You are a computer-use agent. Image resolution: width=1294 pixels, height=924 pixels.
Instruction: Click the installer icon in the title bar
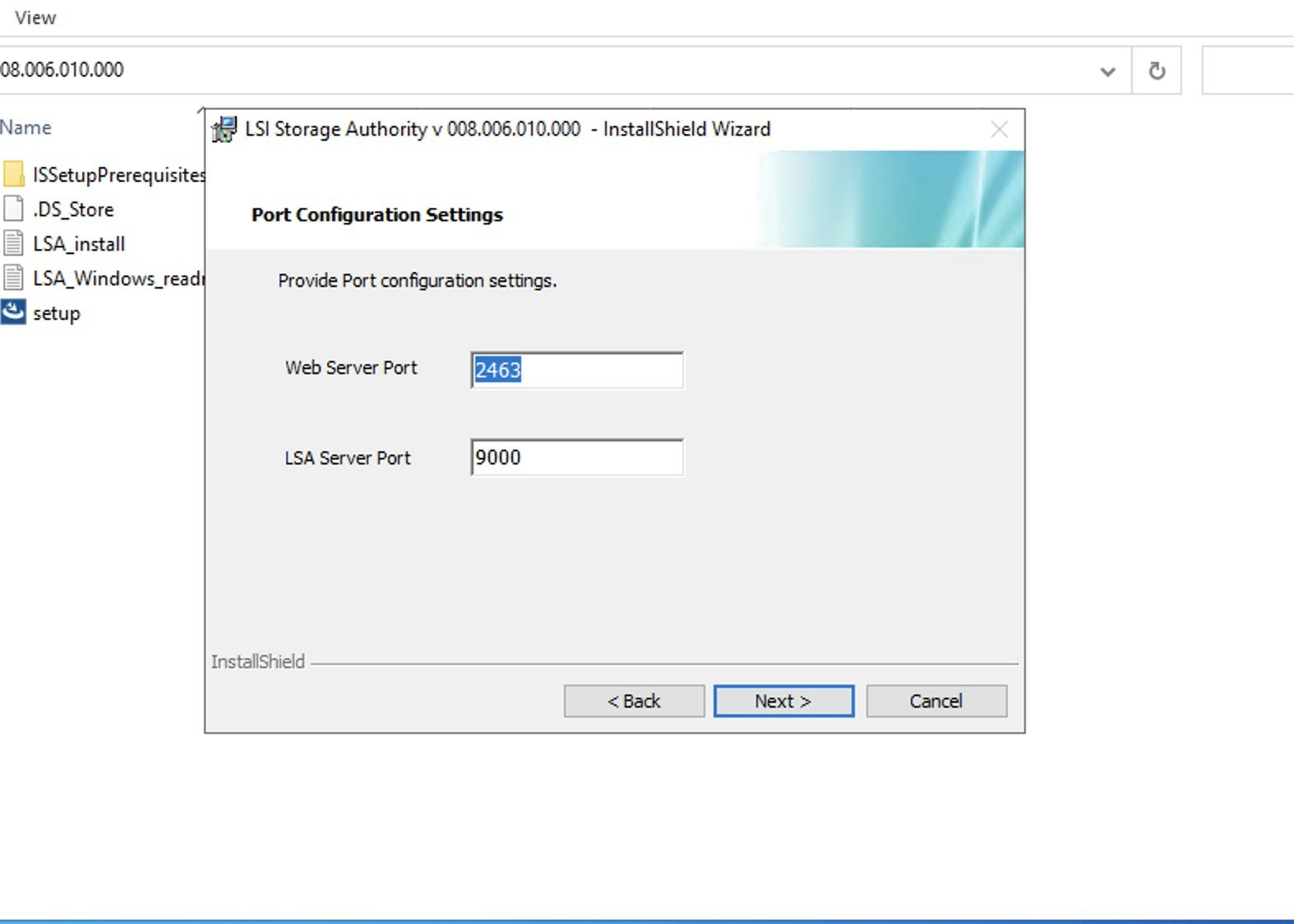224,129
